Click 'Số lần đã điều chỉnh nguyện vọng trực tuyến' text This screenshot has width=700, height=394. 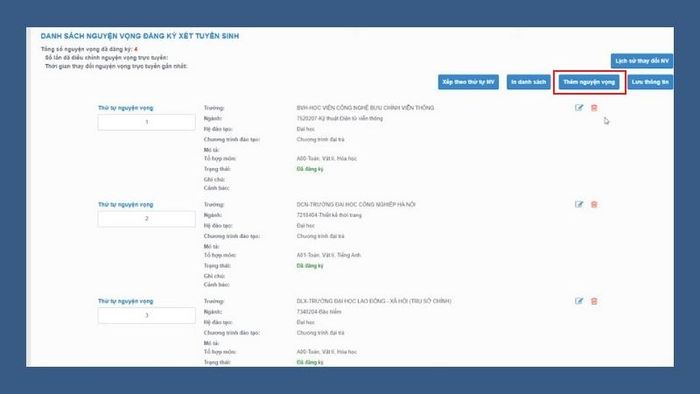tap(106, 58)
